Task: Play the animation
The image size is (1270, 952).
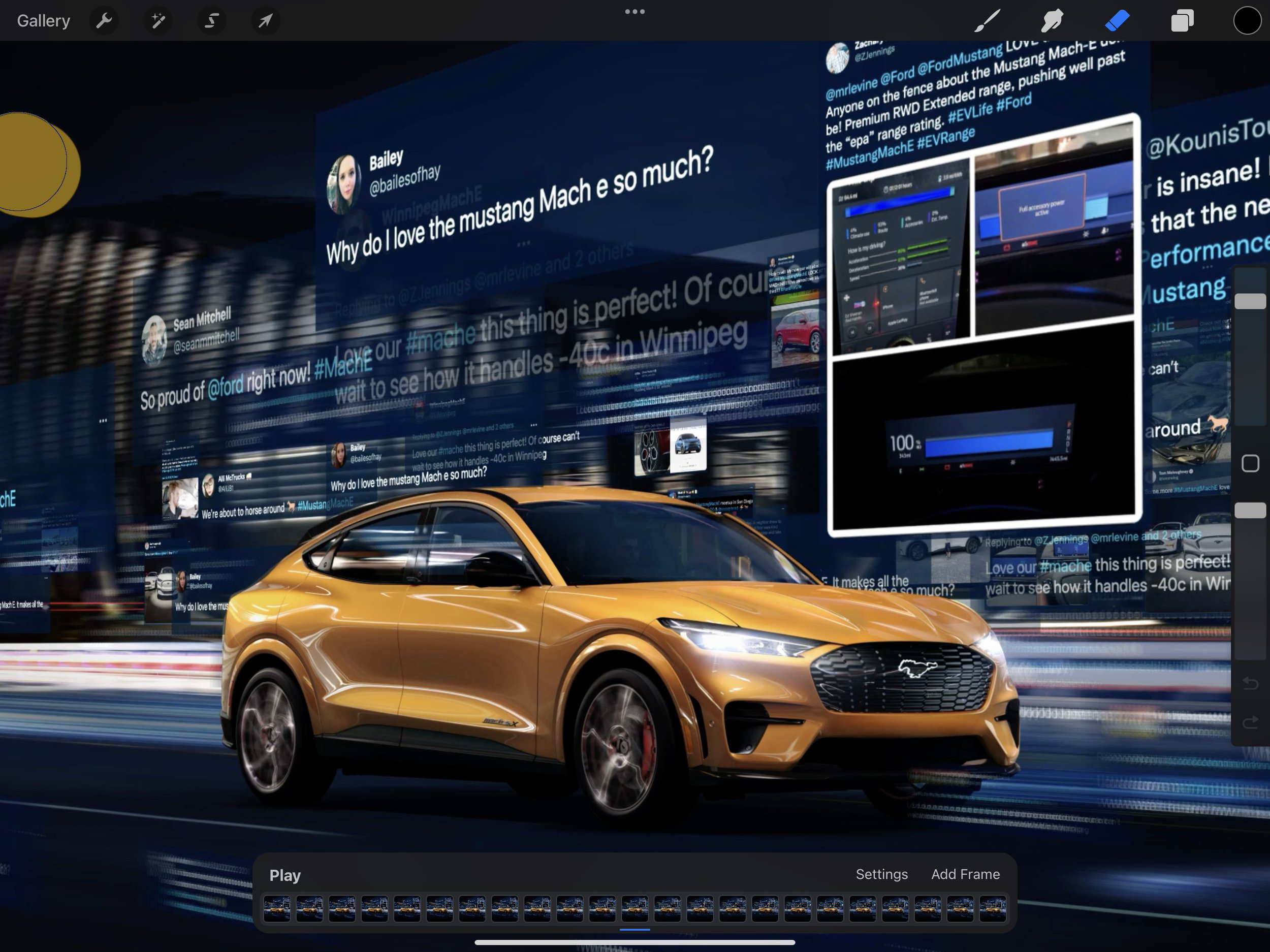Action: pyautogui.click(x=285, y=875)
